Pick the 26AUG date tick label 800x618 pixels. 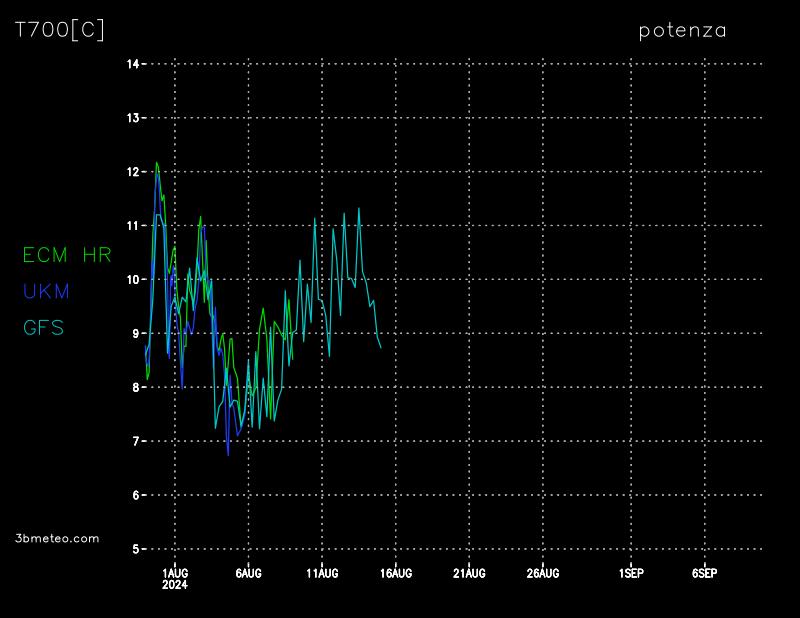click(543, 574)
